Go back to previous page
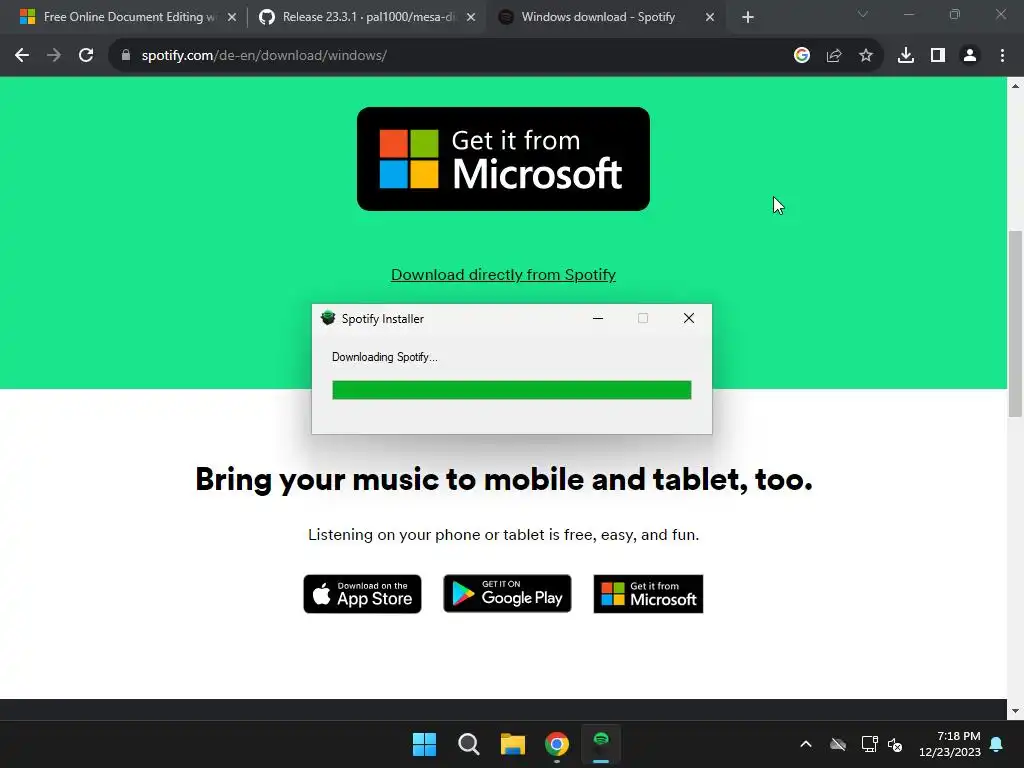1024x768 pixels. click(x=22, y=56)
